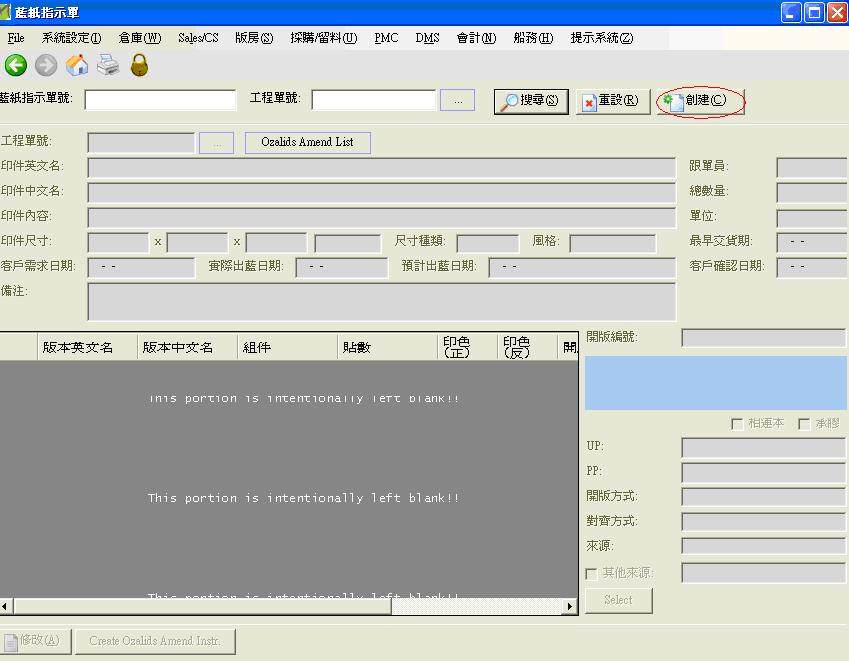Tick the 承膠 checkbox
This screenshot has width=849, height=661.
[804, 424]
